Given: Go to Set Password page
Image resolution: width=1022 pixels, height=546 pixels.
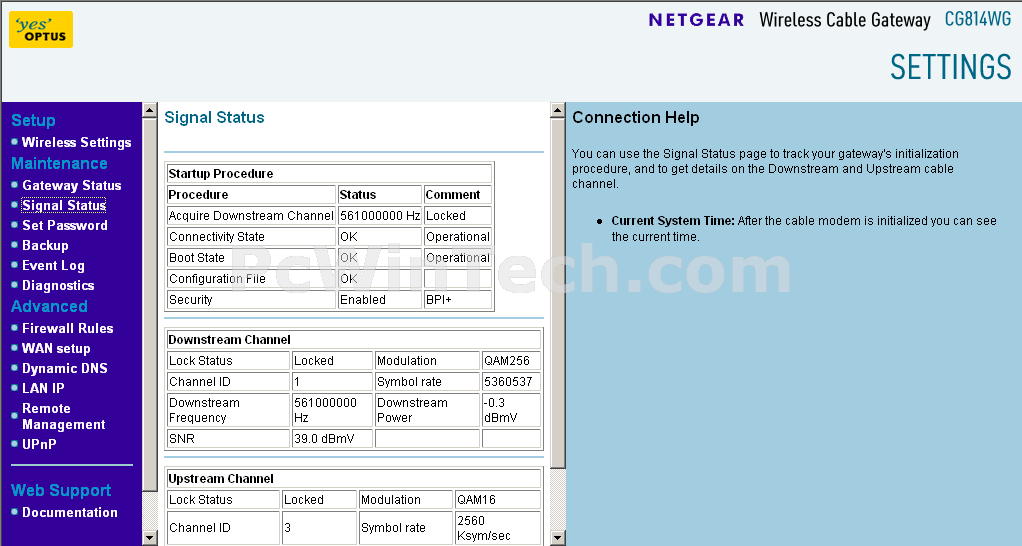Looking at the screenshot, I should [x=65, y=225].
